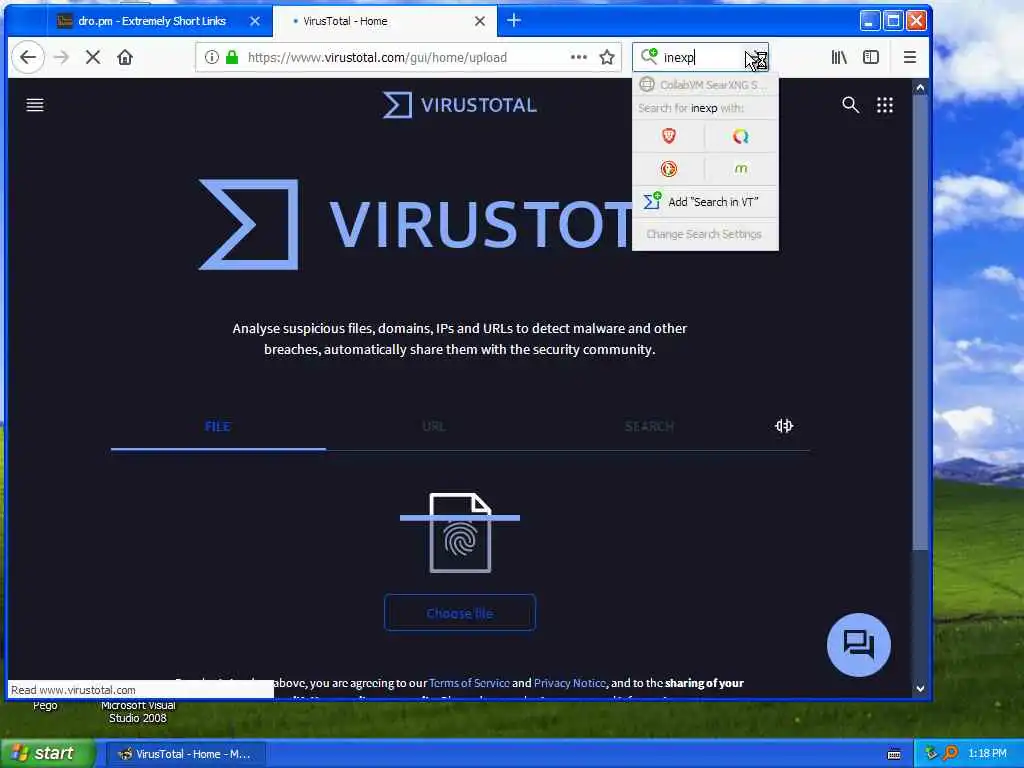This screenshot has width=1024, height=768.
Task: Click the first system tray icon
Action: pyautogui.click(x=931, y=753)
